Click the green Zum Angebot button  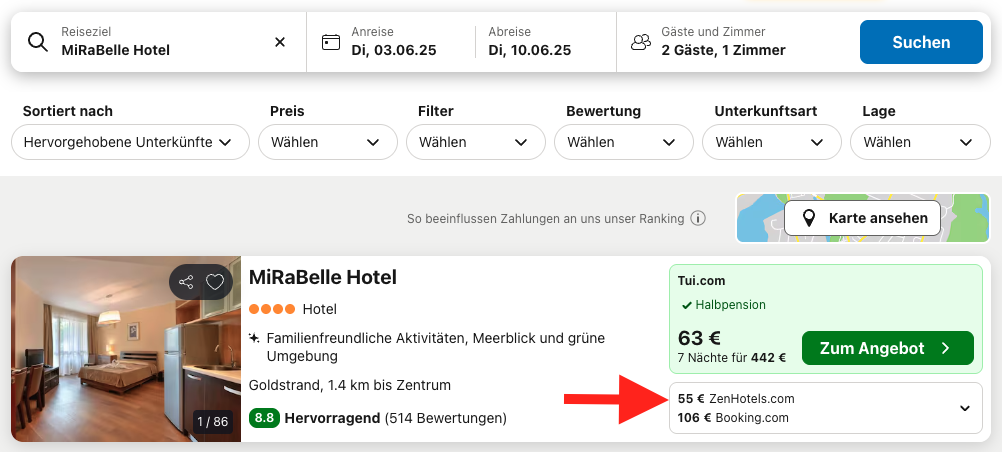[x=888, y=348]
